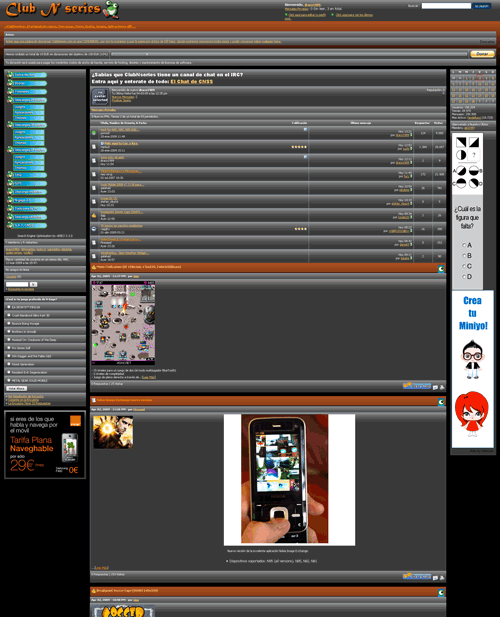This screenshot has height=617, width=500.
Task: Click the frog icon beside Descarga módulos
Action: (x=10, y=192)
